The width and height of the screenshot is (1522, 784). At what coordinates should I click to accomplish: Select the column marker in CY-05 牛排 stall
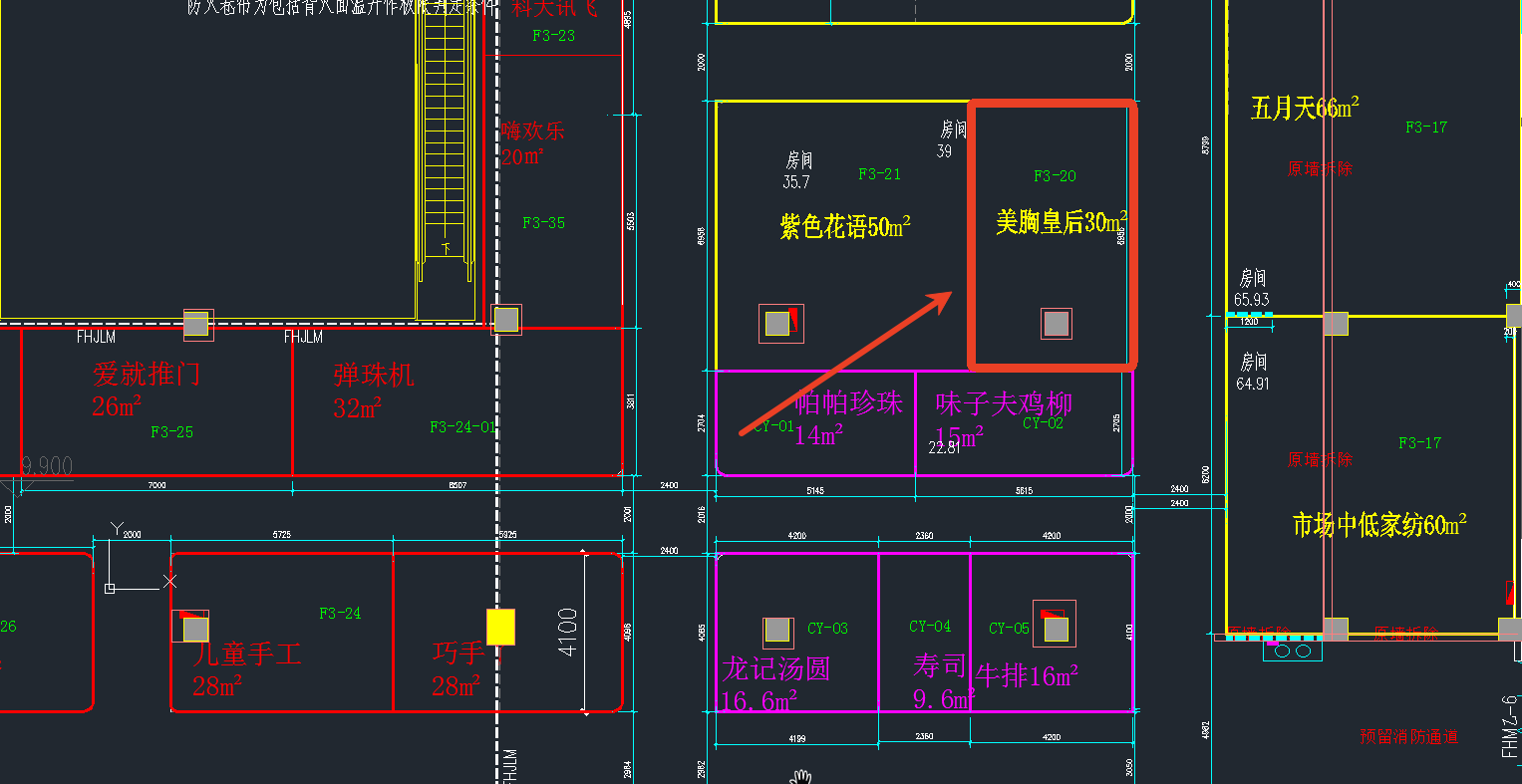click(x=1056, y=630)
